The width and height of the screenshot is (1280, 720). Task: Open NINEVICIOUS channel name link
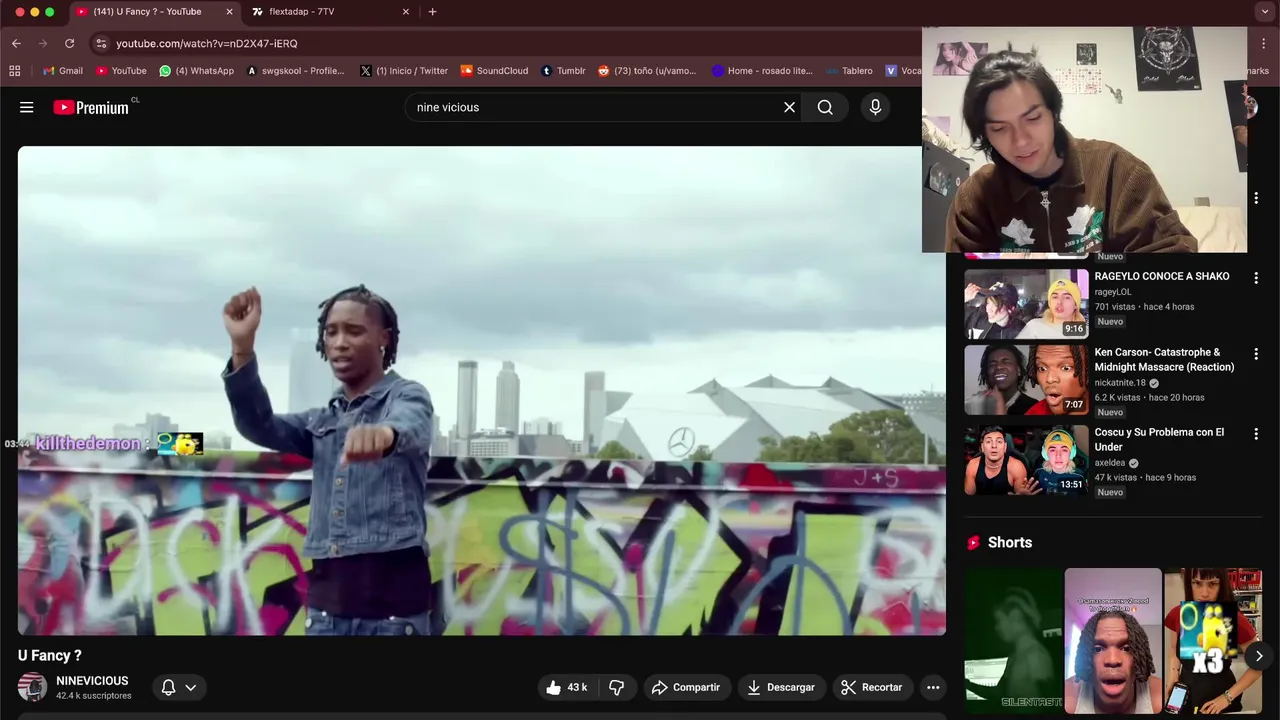tap(92, 680)
